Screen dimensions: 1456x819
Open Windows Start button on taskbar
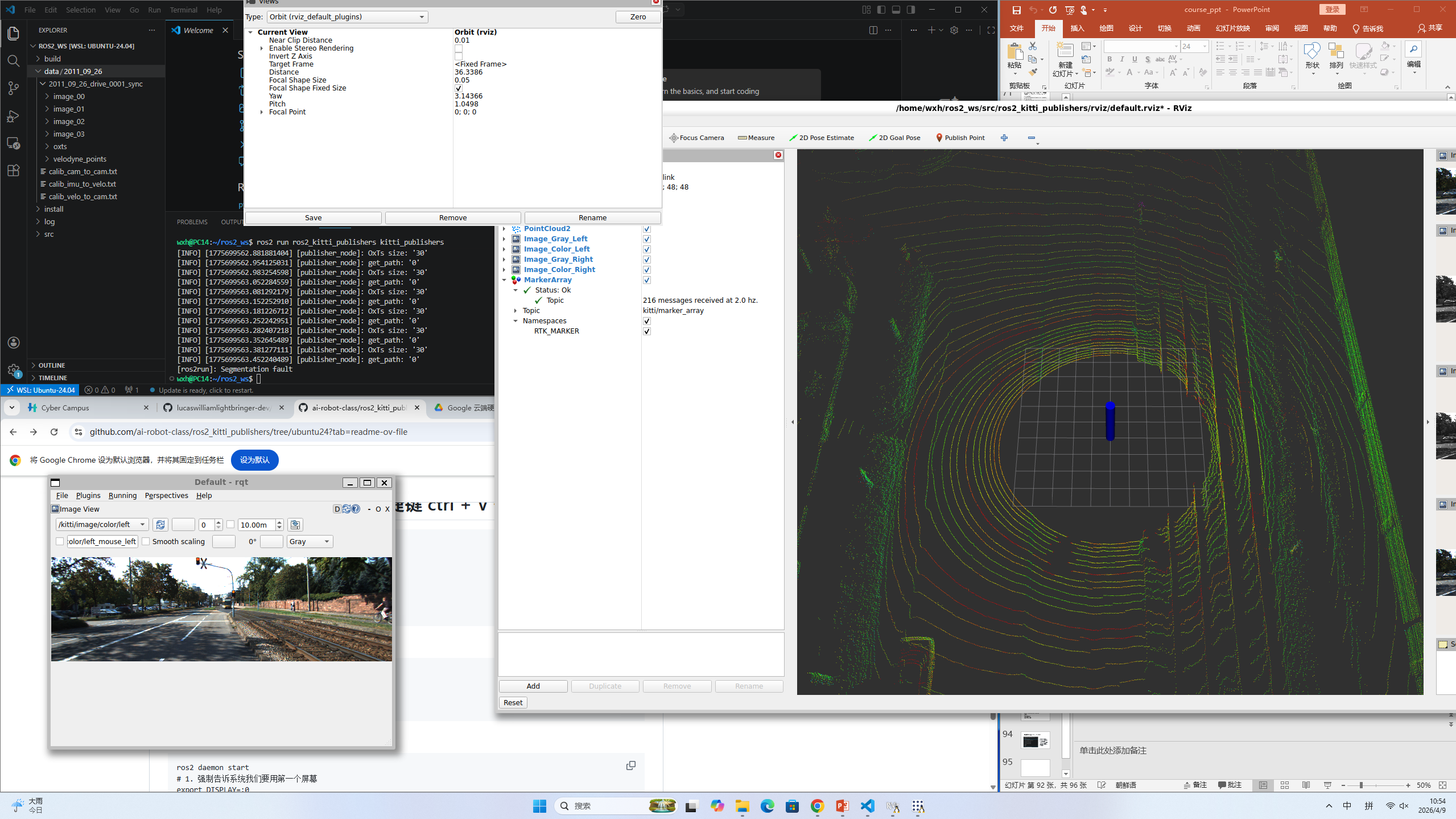click(x=539, y=806)
